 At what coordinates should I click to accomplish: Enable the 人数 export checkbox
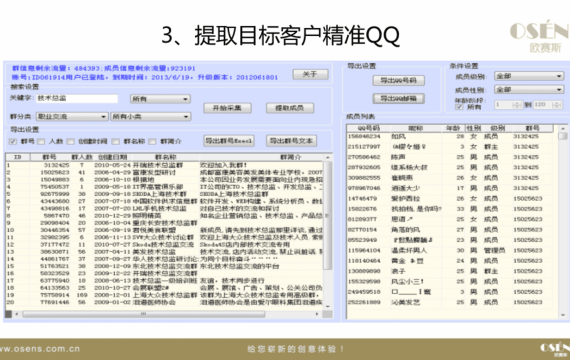click(x=41, y=141)
